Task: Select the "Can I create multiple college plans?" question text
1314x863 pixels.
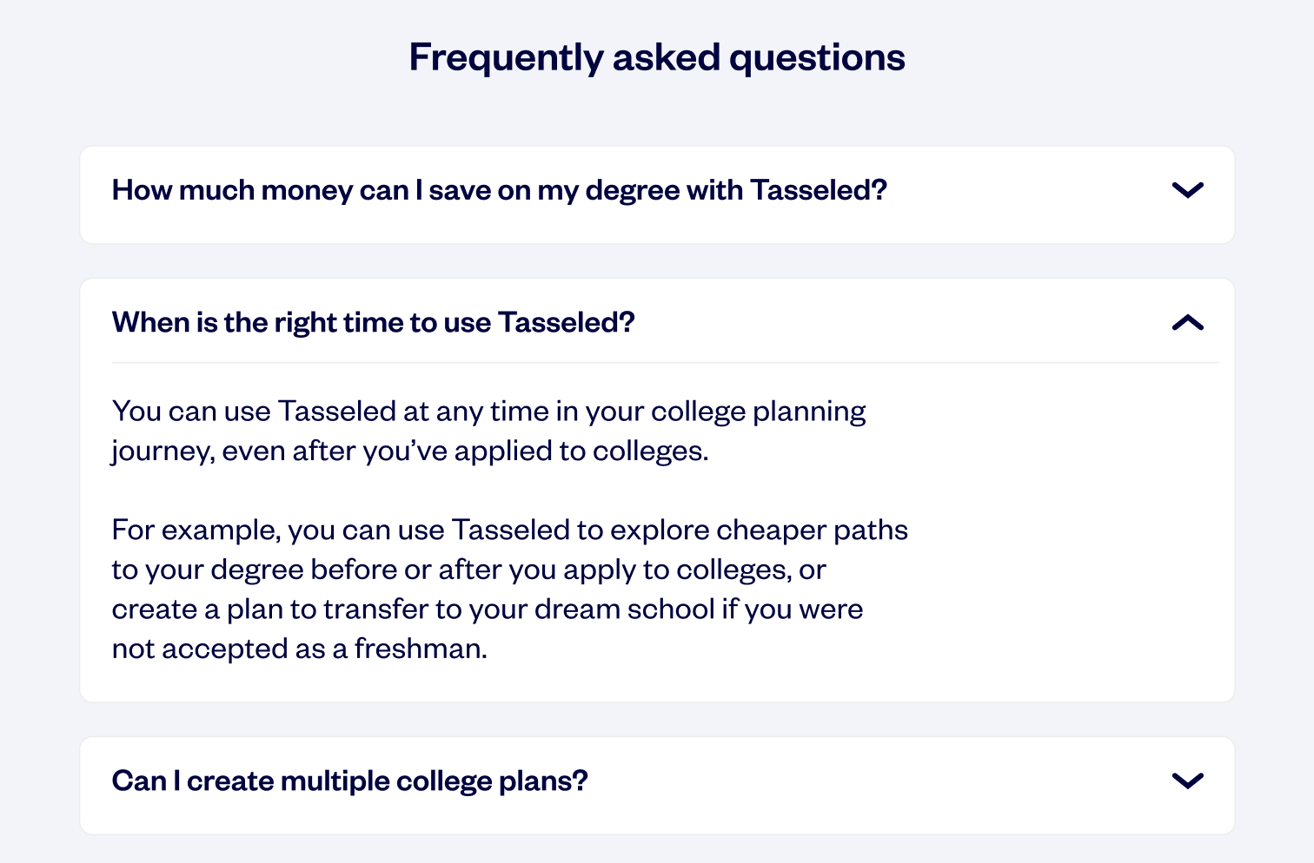Action: tap(349, 781)
